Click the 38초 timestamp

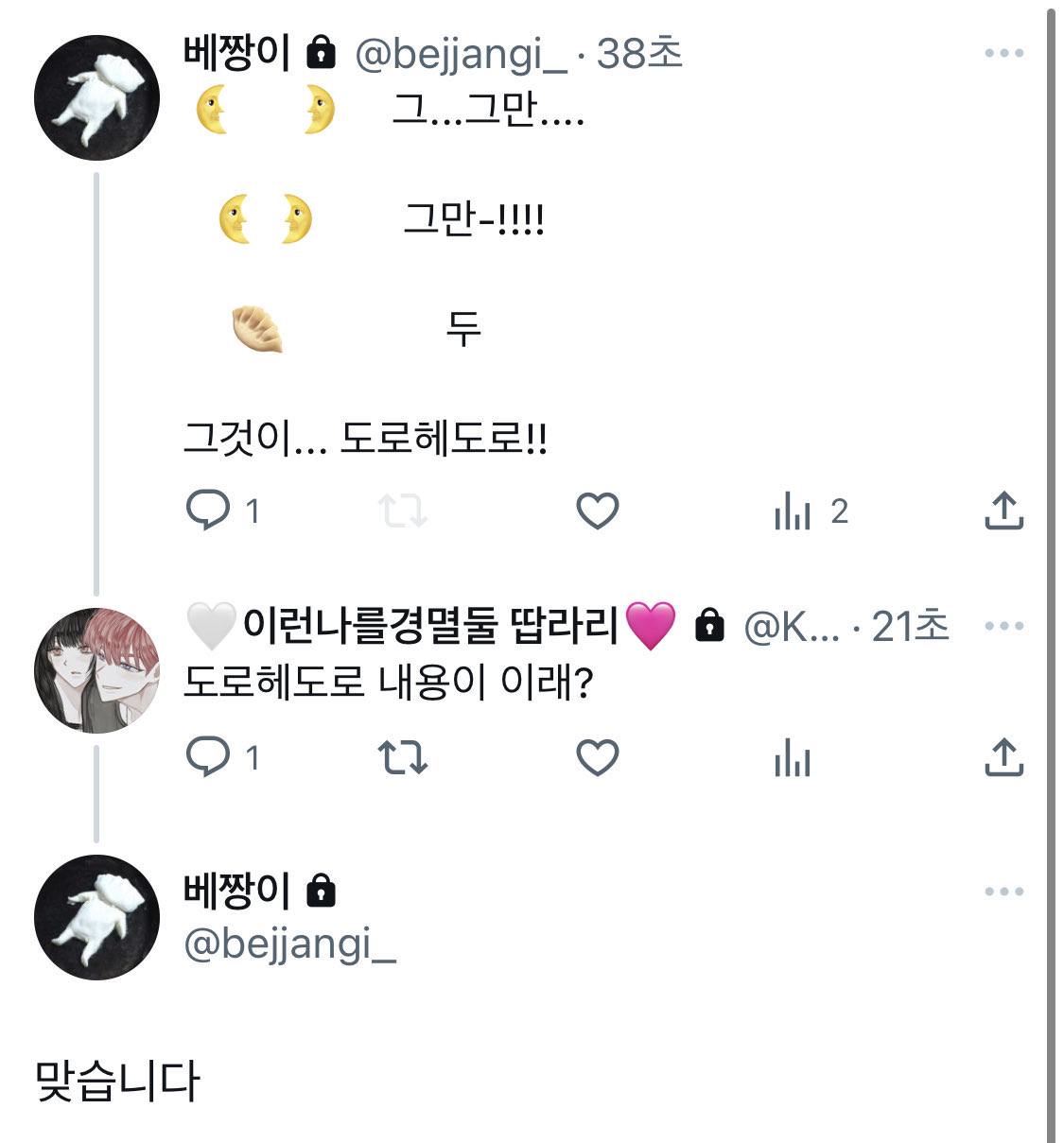[x=640, y=54]
